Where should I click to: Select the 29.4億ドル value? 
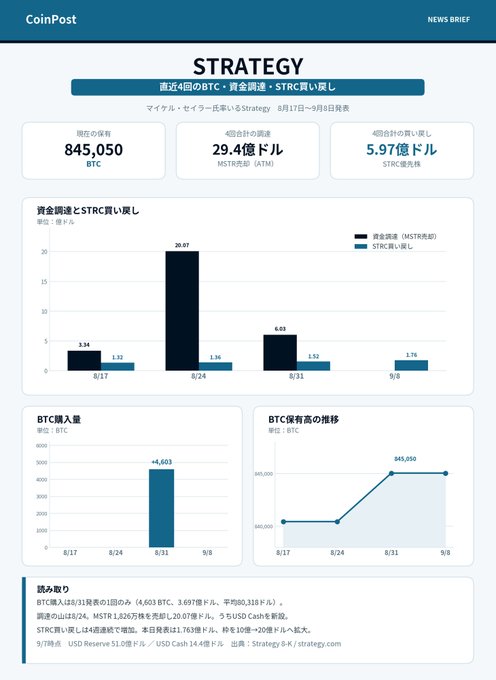(x=248, y=150)
